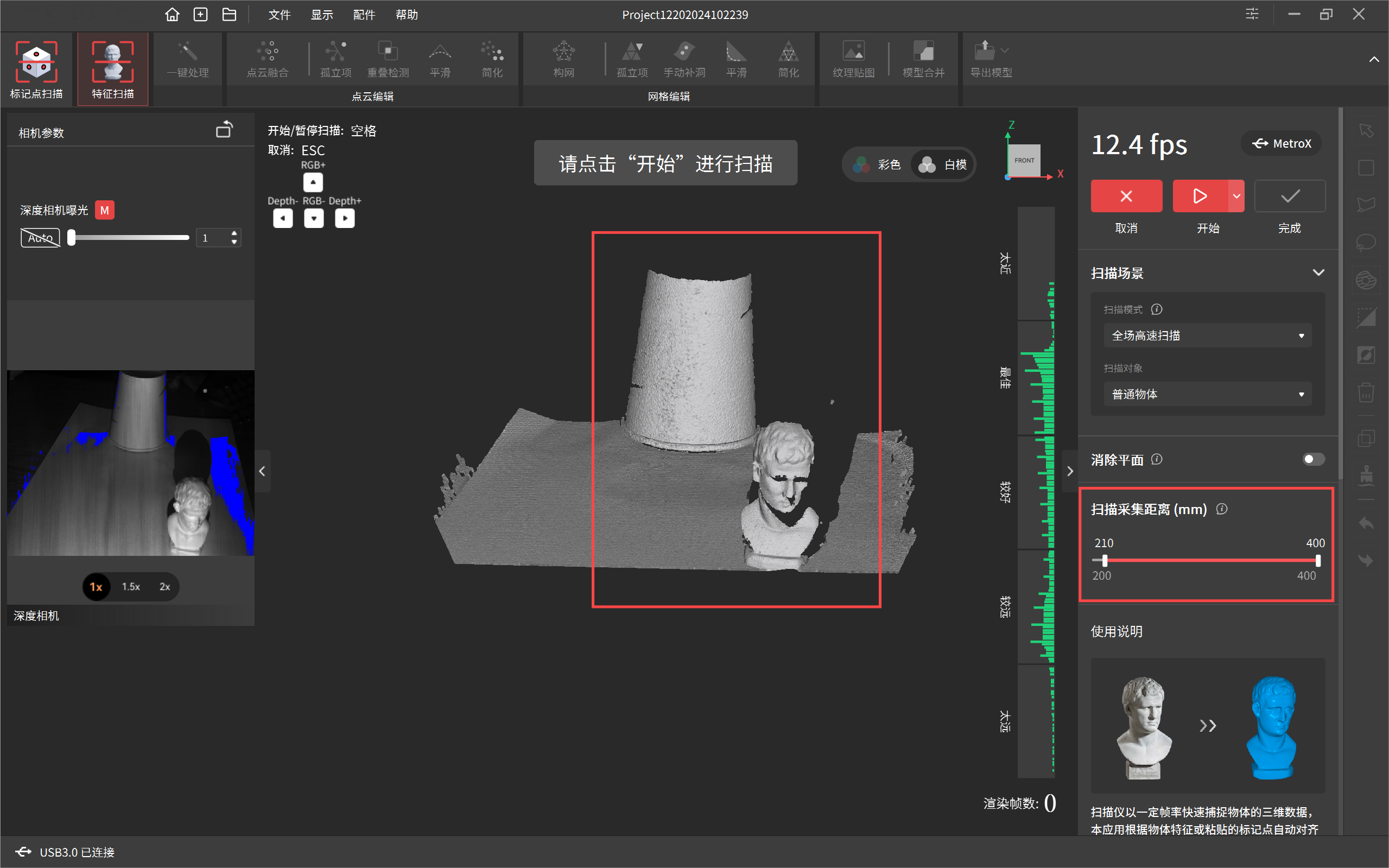Open the 扫描对象 普通物体 dropdown
This screenshot has width=1389, height=868.
pyautogui.click(x=1207, y=395)
